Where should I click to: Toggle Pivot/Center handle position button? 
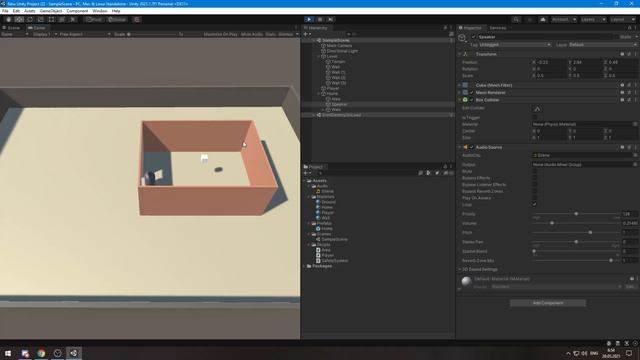coord(94,20)
